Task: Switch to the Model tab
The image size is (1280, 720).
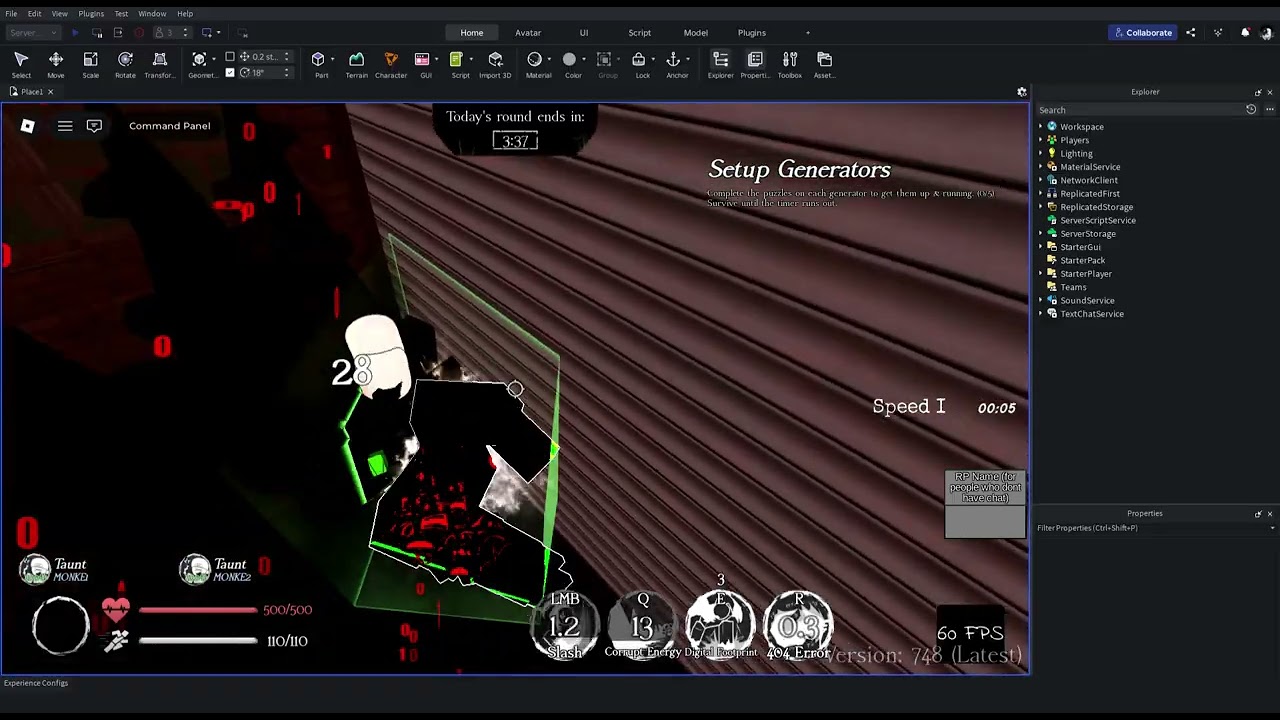Action: coord(696,33)
